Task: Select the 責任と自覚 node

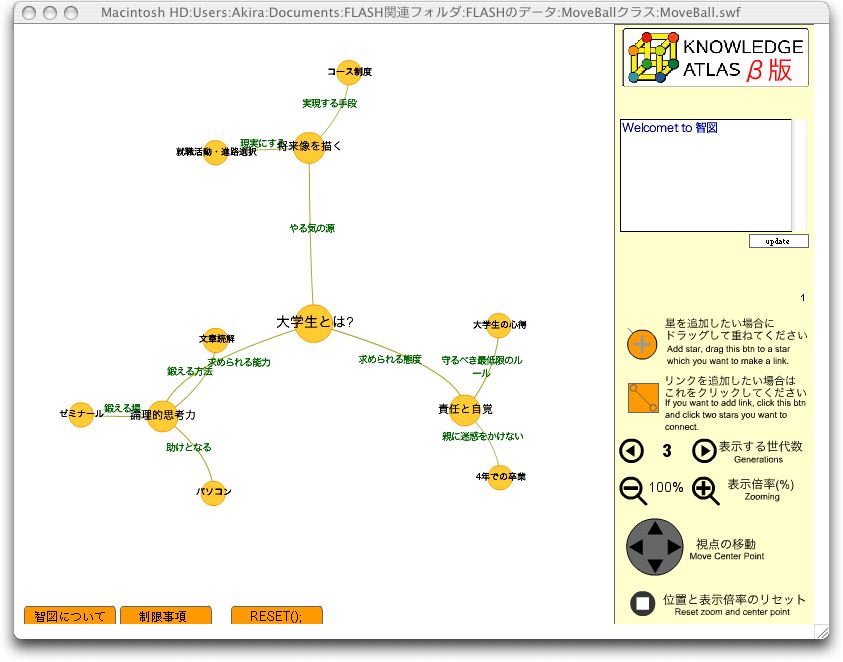Action: [x=464, y=409]
